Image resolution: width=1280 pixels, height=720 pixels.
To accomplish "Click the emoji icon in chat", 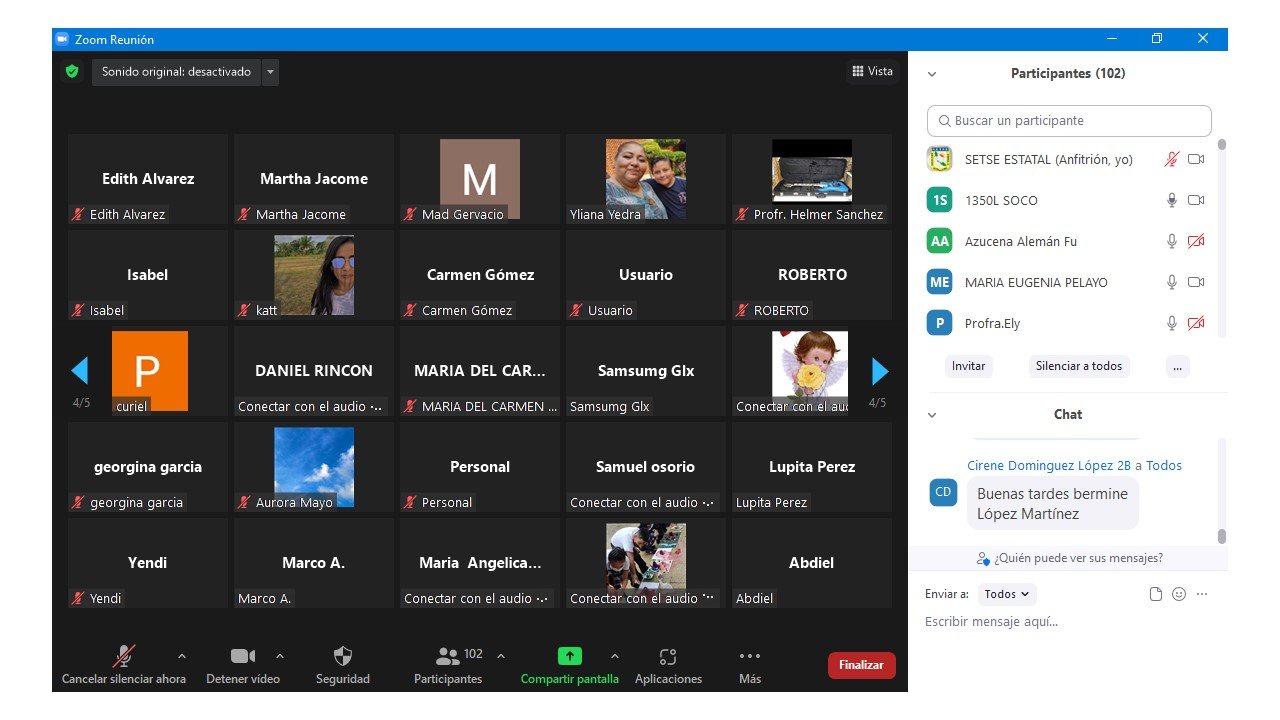I will [1179, 594].
